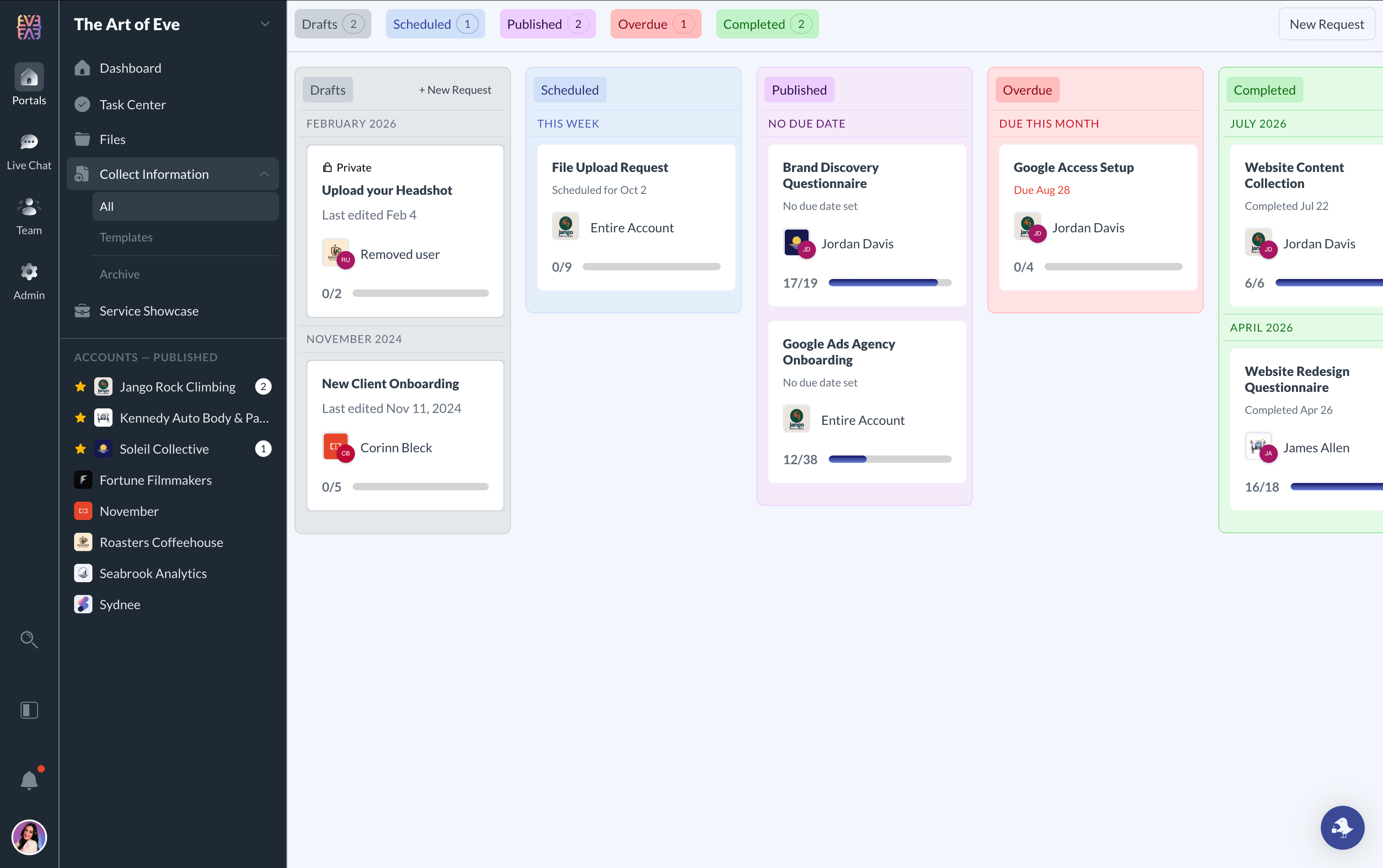Open the New Client Onboarding card

[405, 435]
